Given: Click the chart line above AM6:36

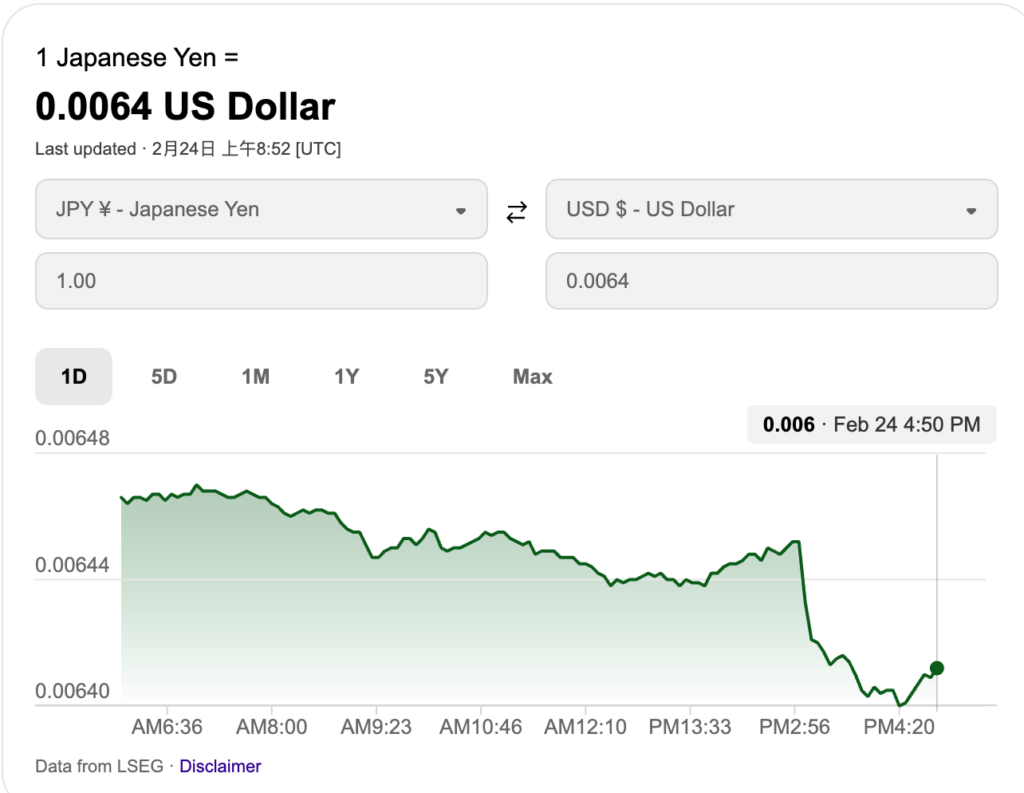Looking at the screenshot, I should coord(167,495).
